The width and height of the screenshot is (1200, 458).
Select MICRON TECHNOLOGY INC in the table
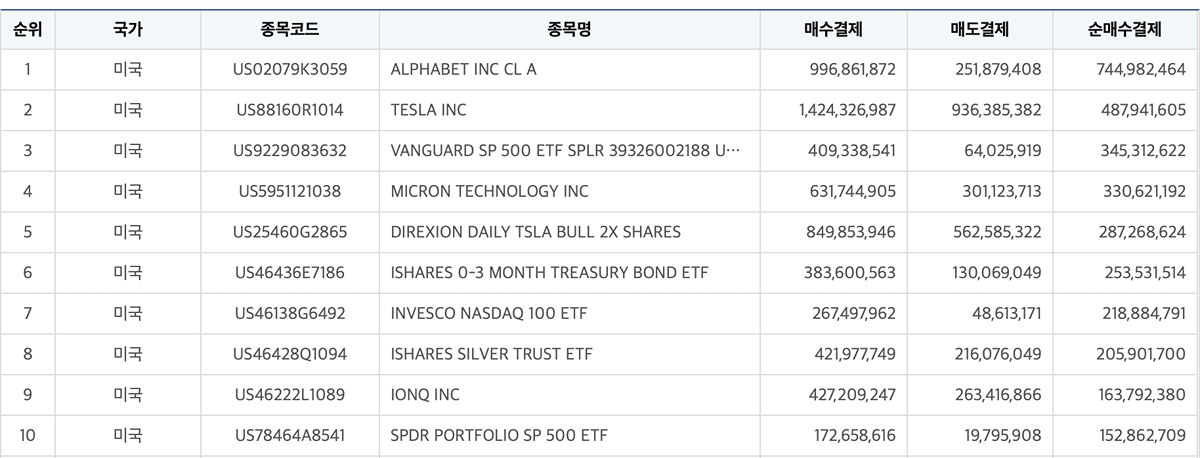490,191
